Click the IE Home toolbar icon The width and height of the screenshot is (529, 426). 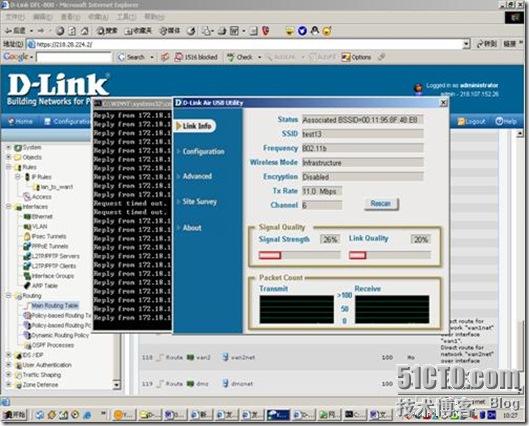85,31
